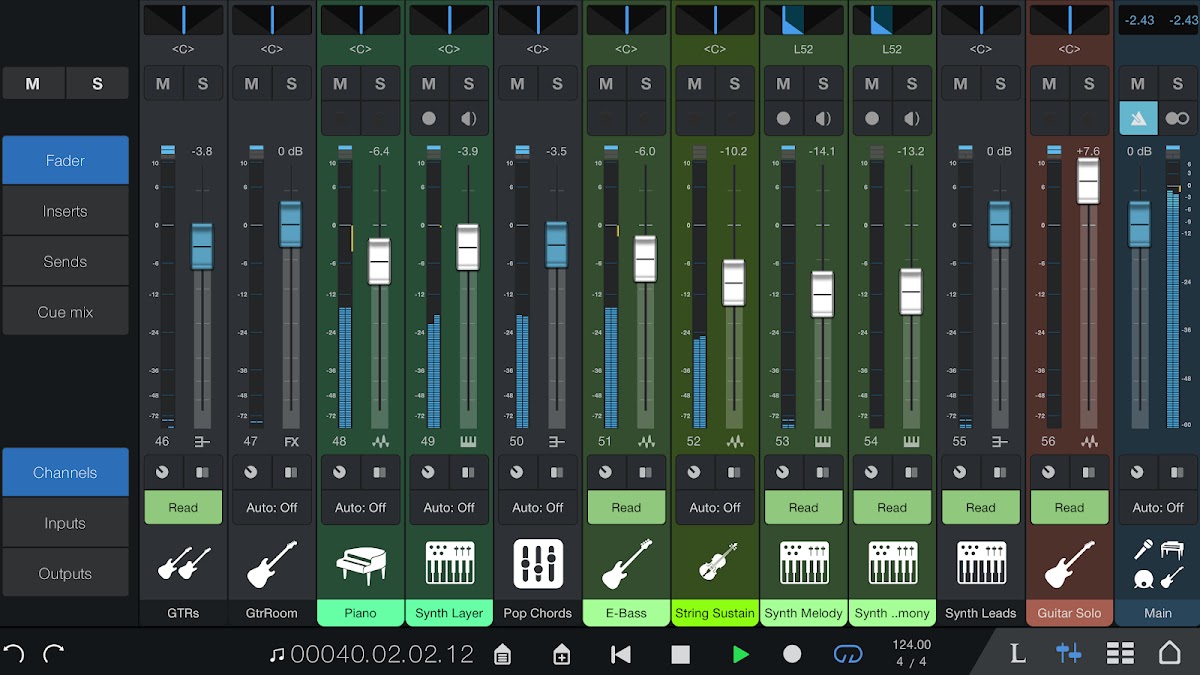This screenshot has height=675, width=1200.
Task: Solo the E-Bass channel
Action: tap(646, 84)
